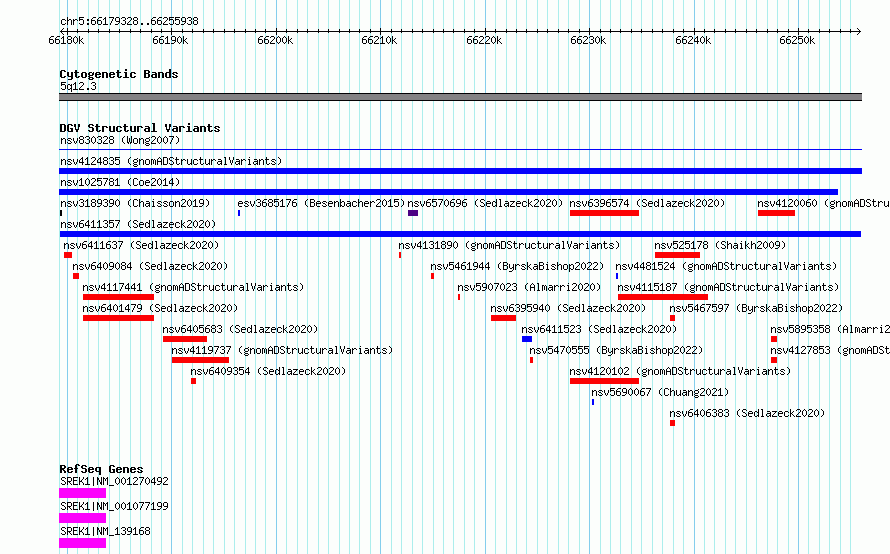
Task: Select the blue nsv6411523 variant bar
Action: pos(527,339)
